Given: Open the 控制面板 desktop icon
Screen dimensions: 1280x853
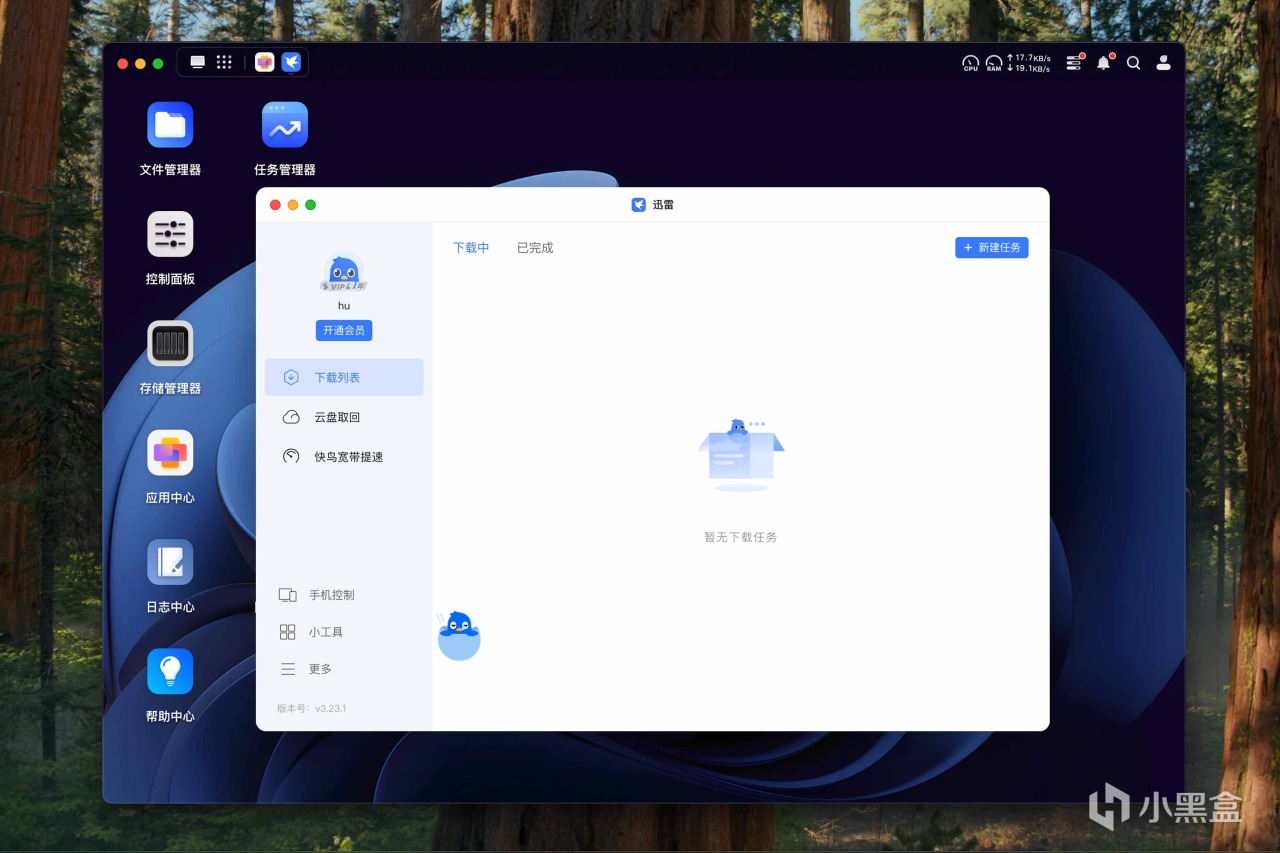Looking at the screenshot, I should [x=170, y=235].
